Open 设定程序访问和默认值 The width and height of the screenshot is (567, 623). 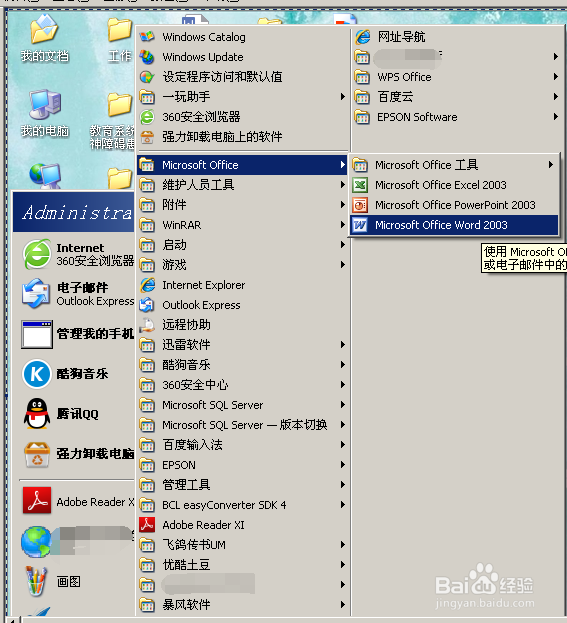pyautogui.click(x=242, y=77)
